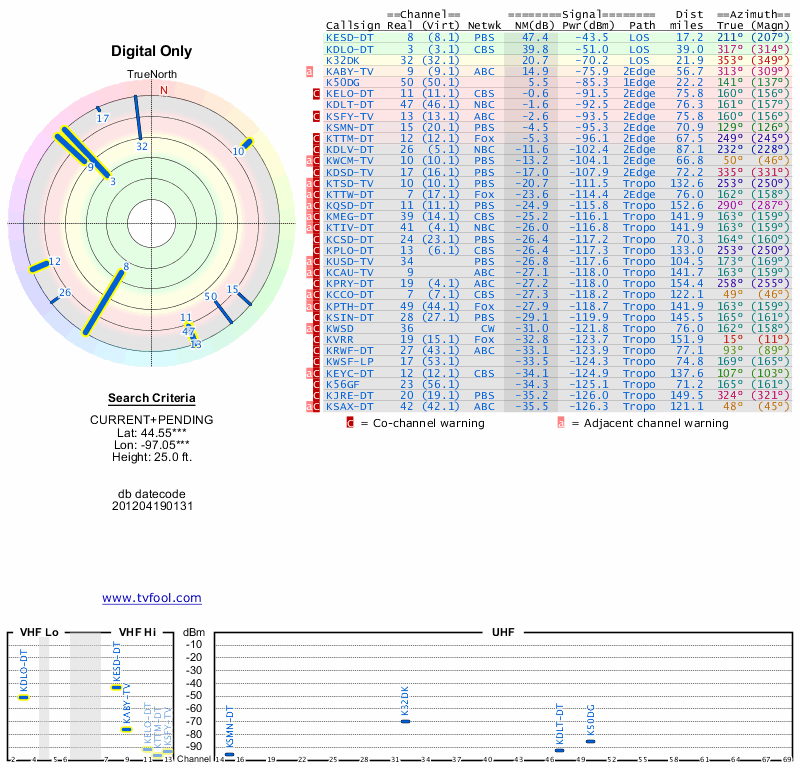Select channel 10 marker on radar plot
Viewport: 800px width, 768px height.
point(246,143)
